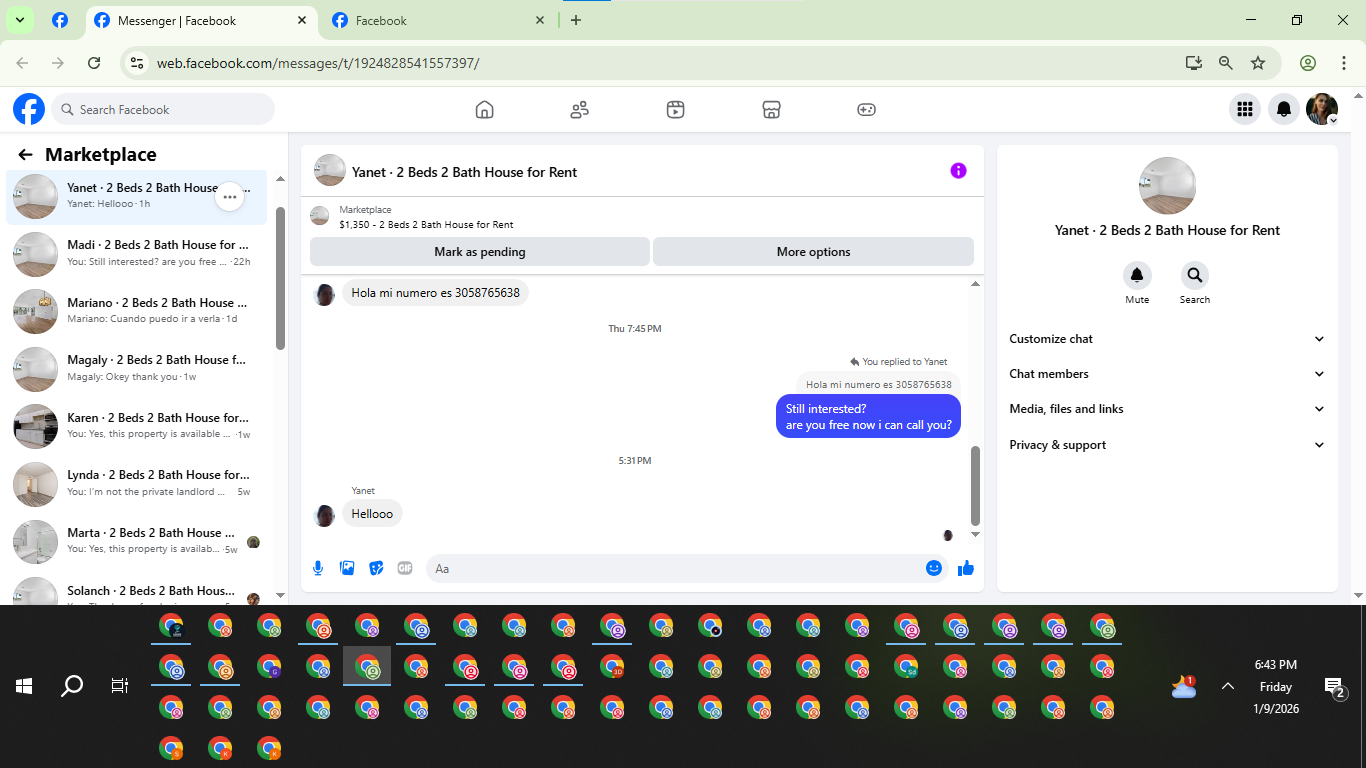Expand Media, files and links section

coord(1167,409)
